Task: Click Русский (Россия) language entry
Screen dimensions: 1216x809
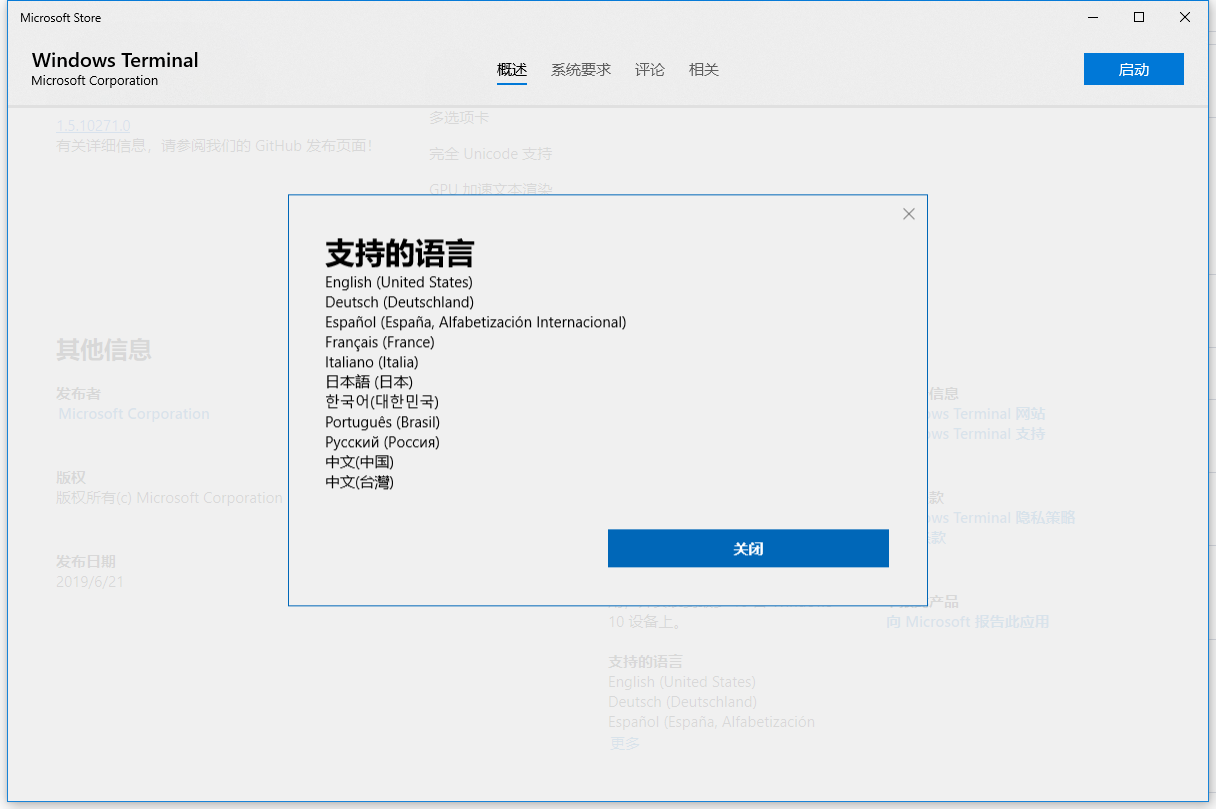Action: [382, 442]
